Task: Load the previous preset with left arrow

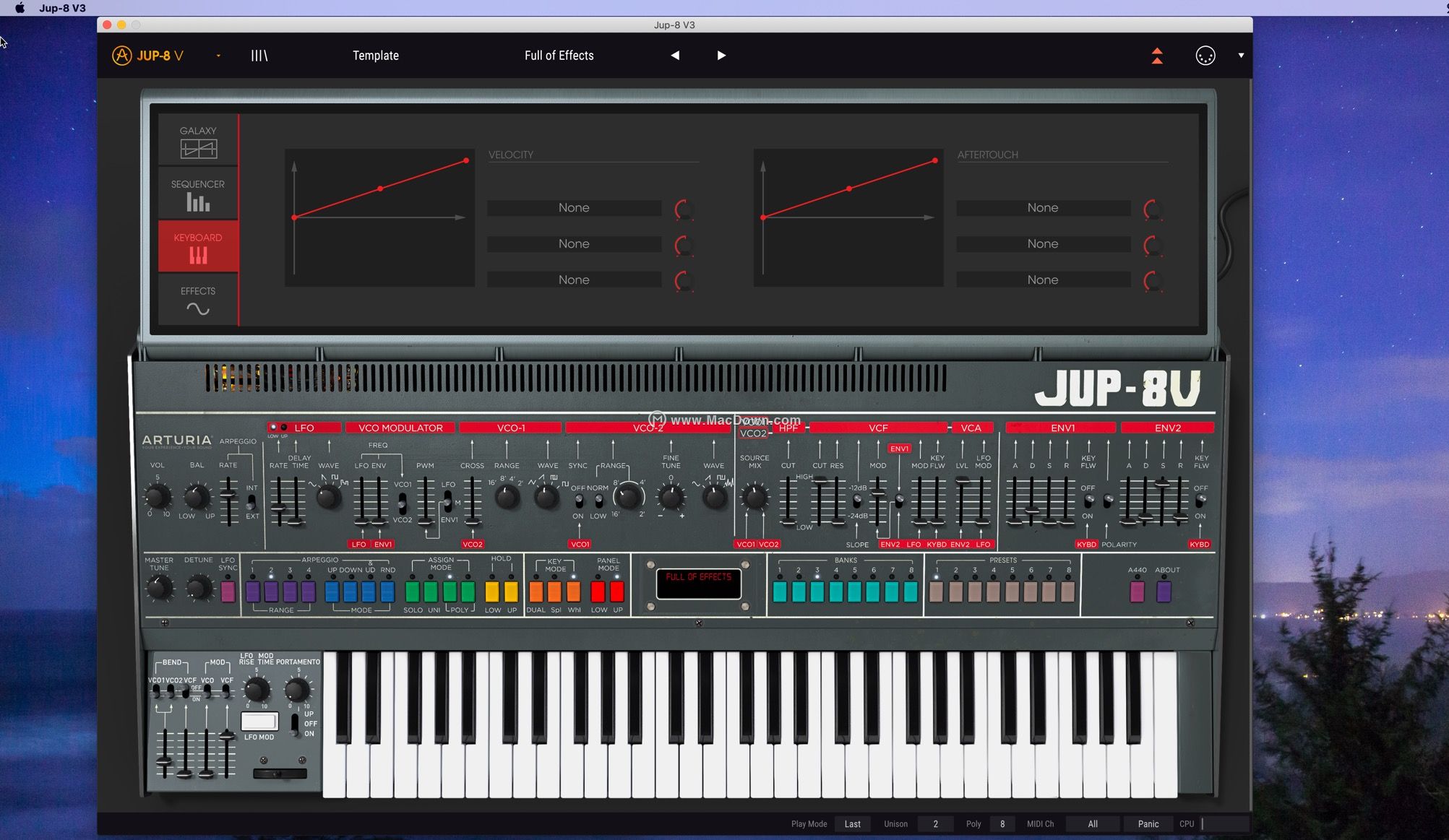Action: click(x=675, y=56)
